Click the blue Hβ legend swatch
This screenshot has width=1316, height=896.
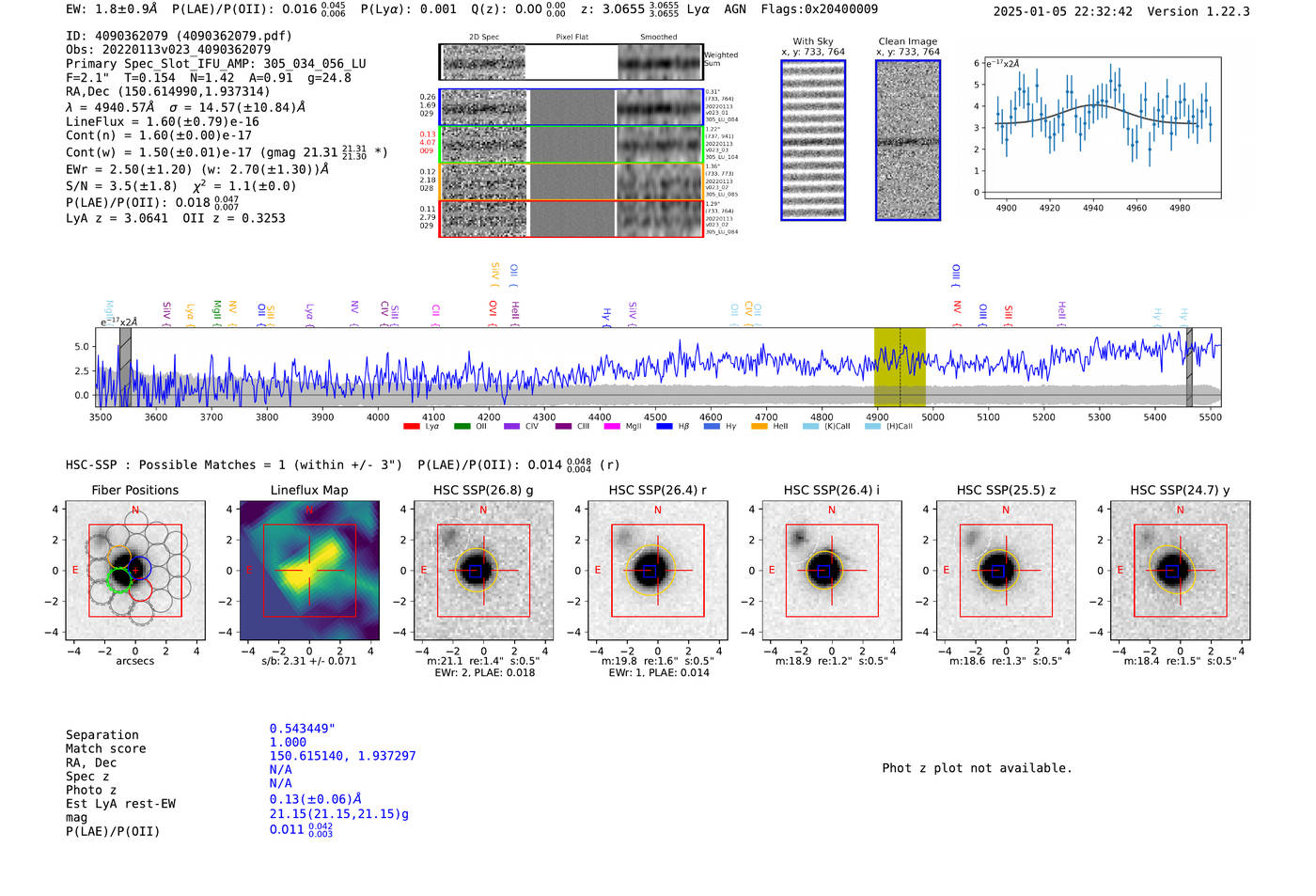pyautogui.click(x=665, y=427)
